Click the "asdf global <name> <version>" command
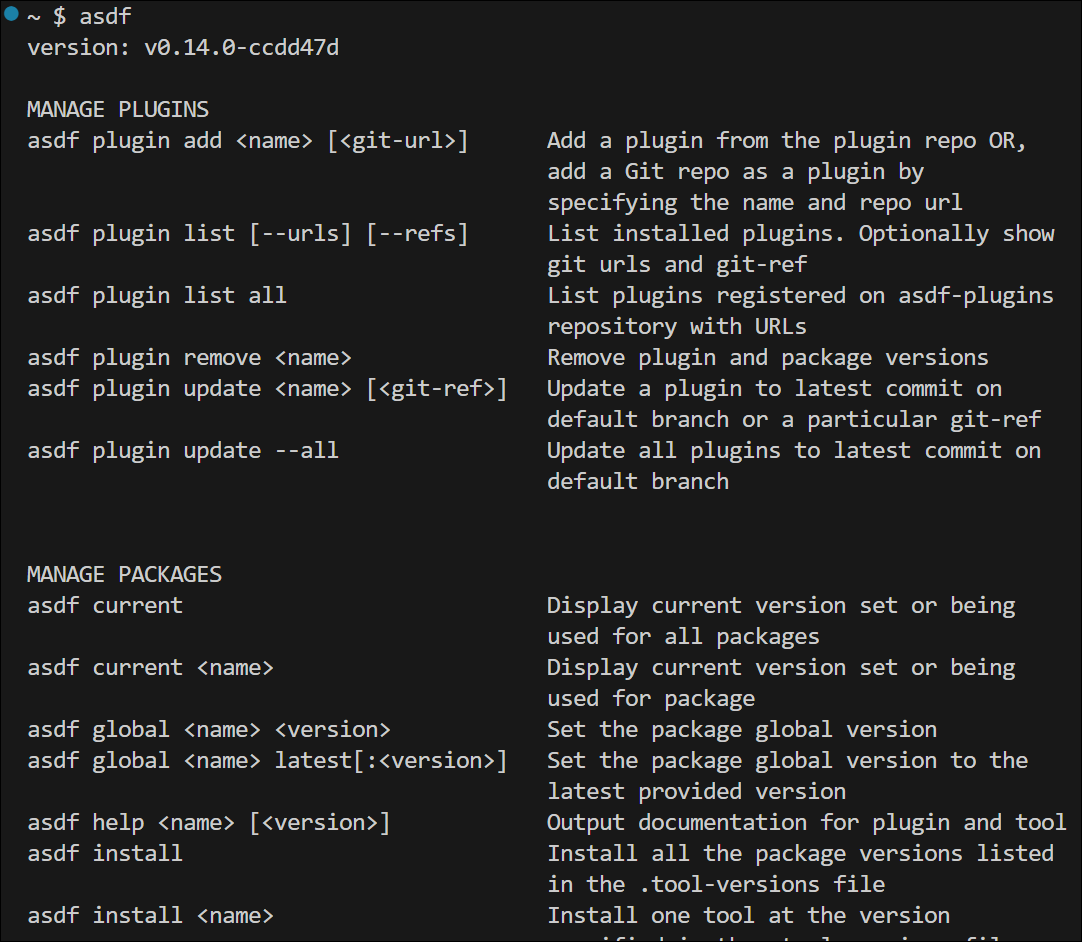The image size is (1082, 942). pyautogui.click(x=209, y=729)
